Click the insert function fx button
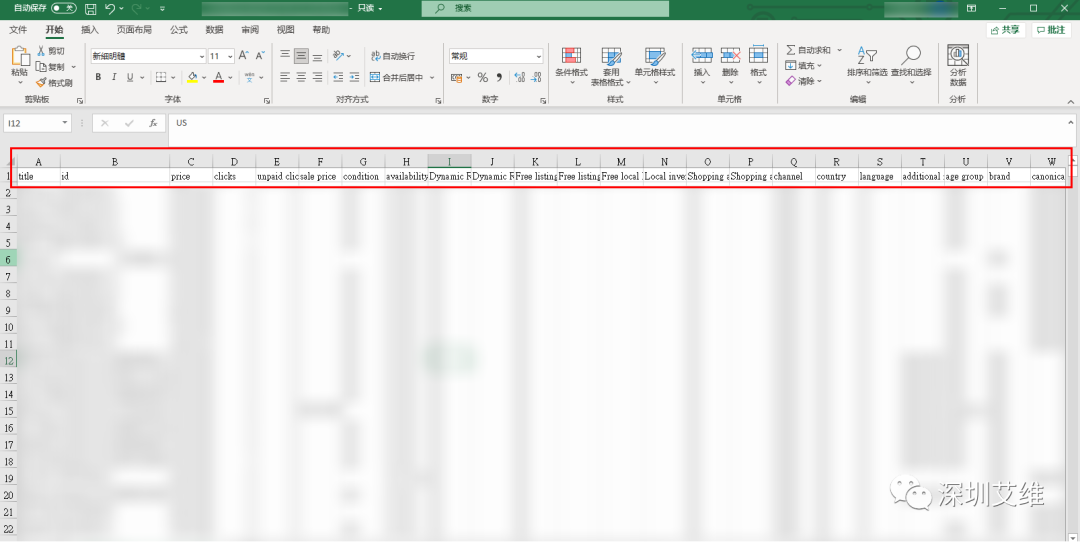Image resolution: width=1080 pixels, height=542 pixels. (x=153, y=123)
